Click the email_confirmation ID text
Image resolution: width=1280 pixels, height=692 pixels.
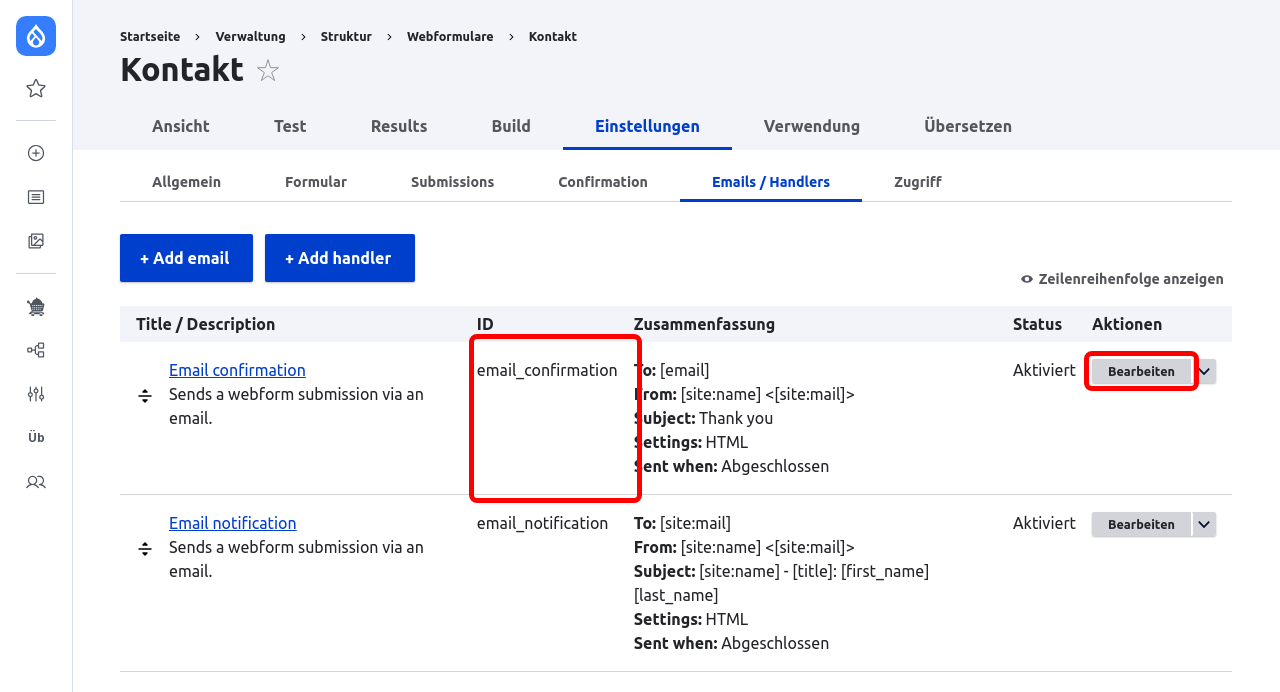click(x=547, y=370)
